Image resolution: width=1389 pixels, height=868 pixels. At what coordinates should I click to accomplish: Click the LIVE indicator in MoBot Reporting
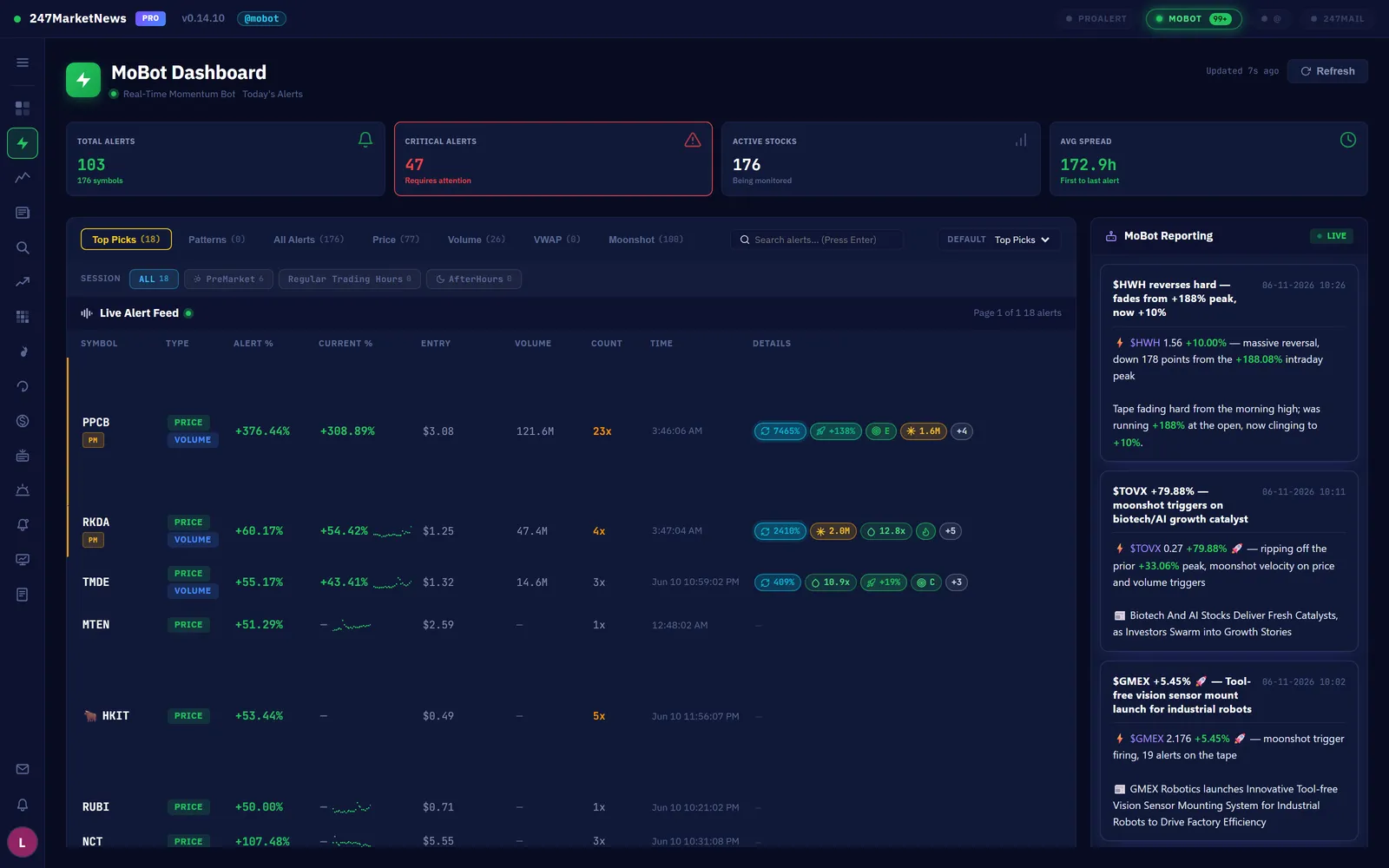coord(1331,236)
